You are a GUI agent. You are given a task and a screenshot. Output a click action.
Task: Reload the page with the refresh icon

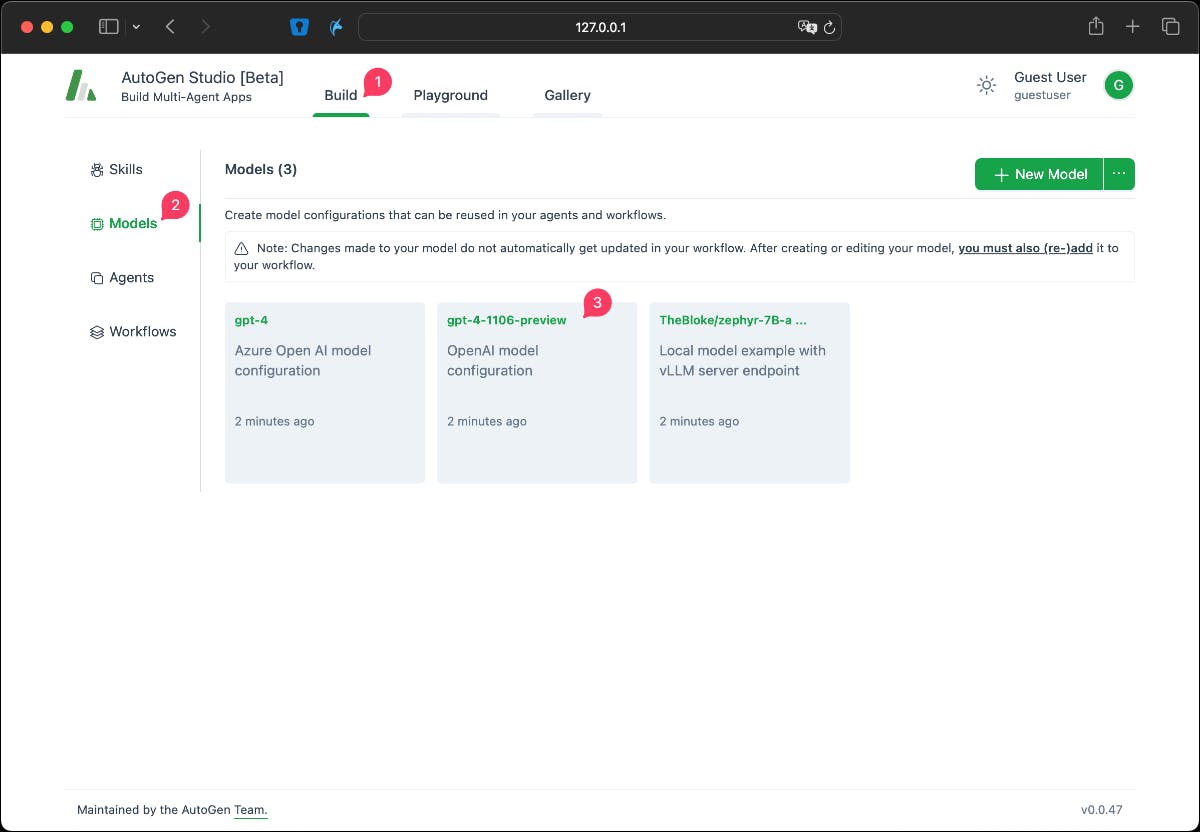(829, 27)
